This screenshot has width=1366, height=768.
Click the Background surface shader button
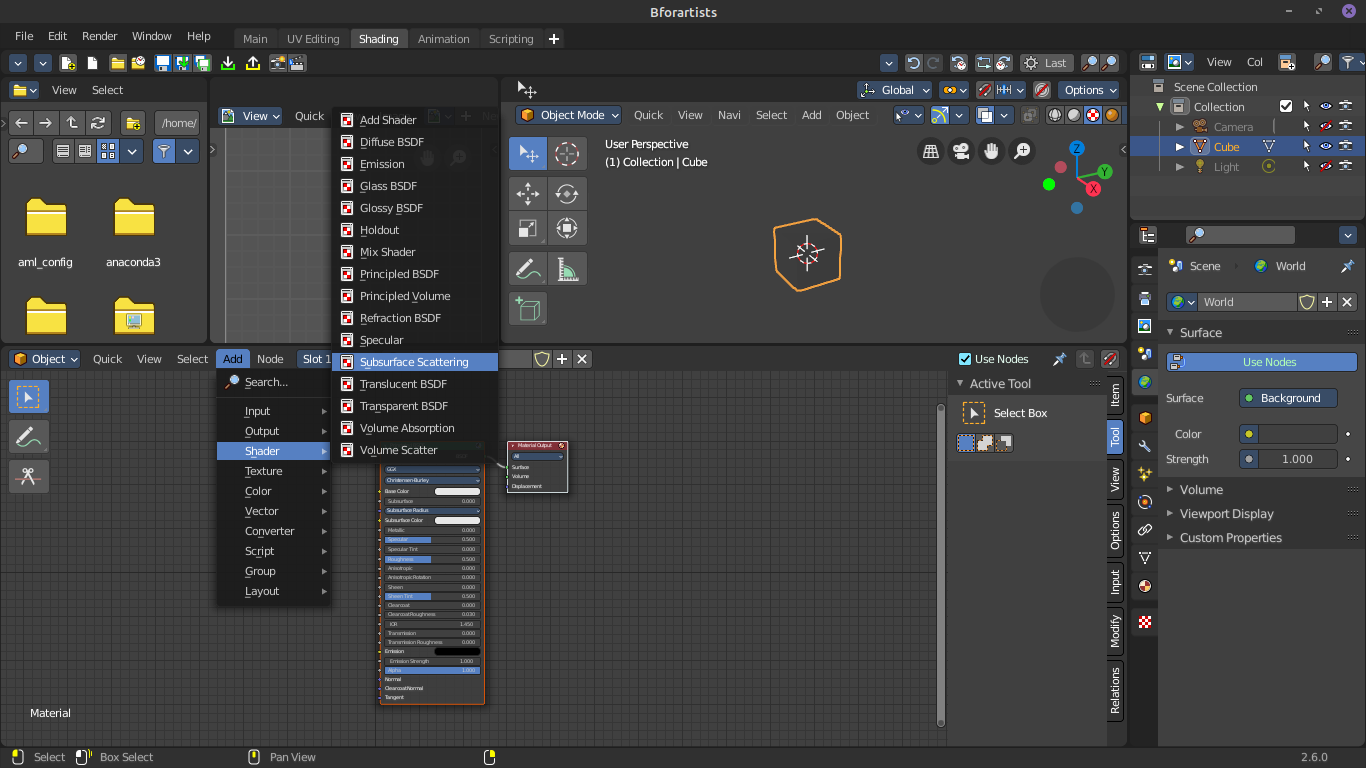pyautogui.click(x=1288, y=398)
